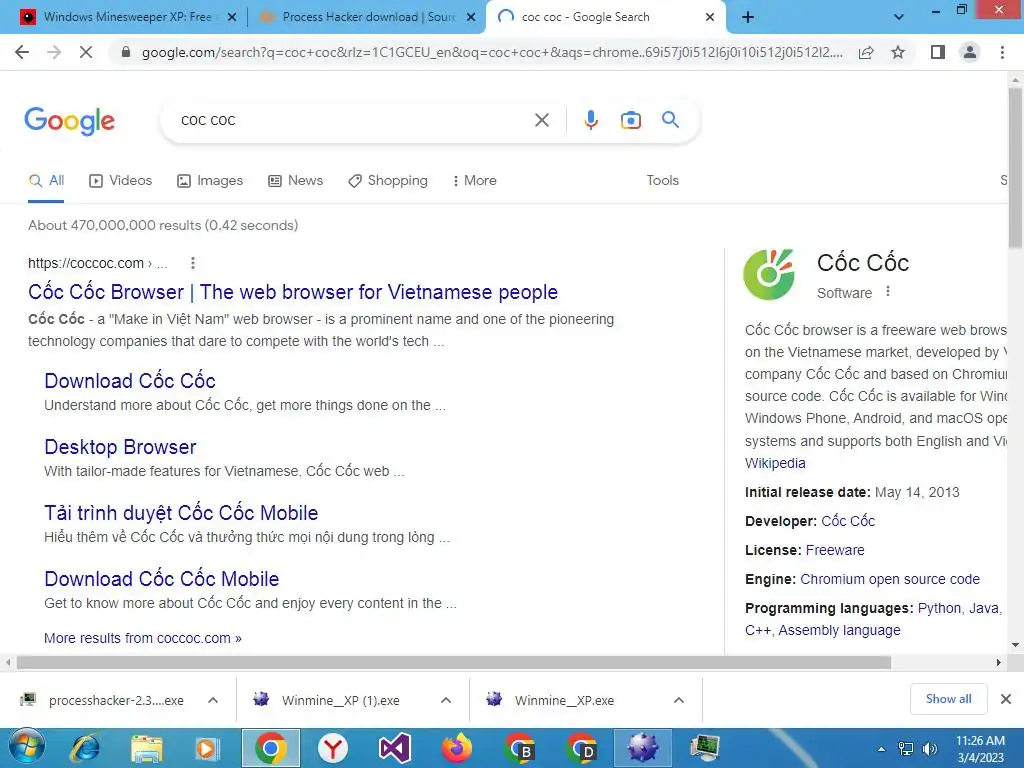Launch Firefox from the taskbar
This screenshot has width=1024, height=768.
(456, 748)
